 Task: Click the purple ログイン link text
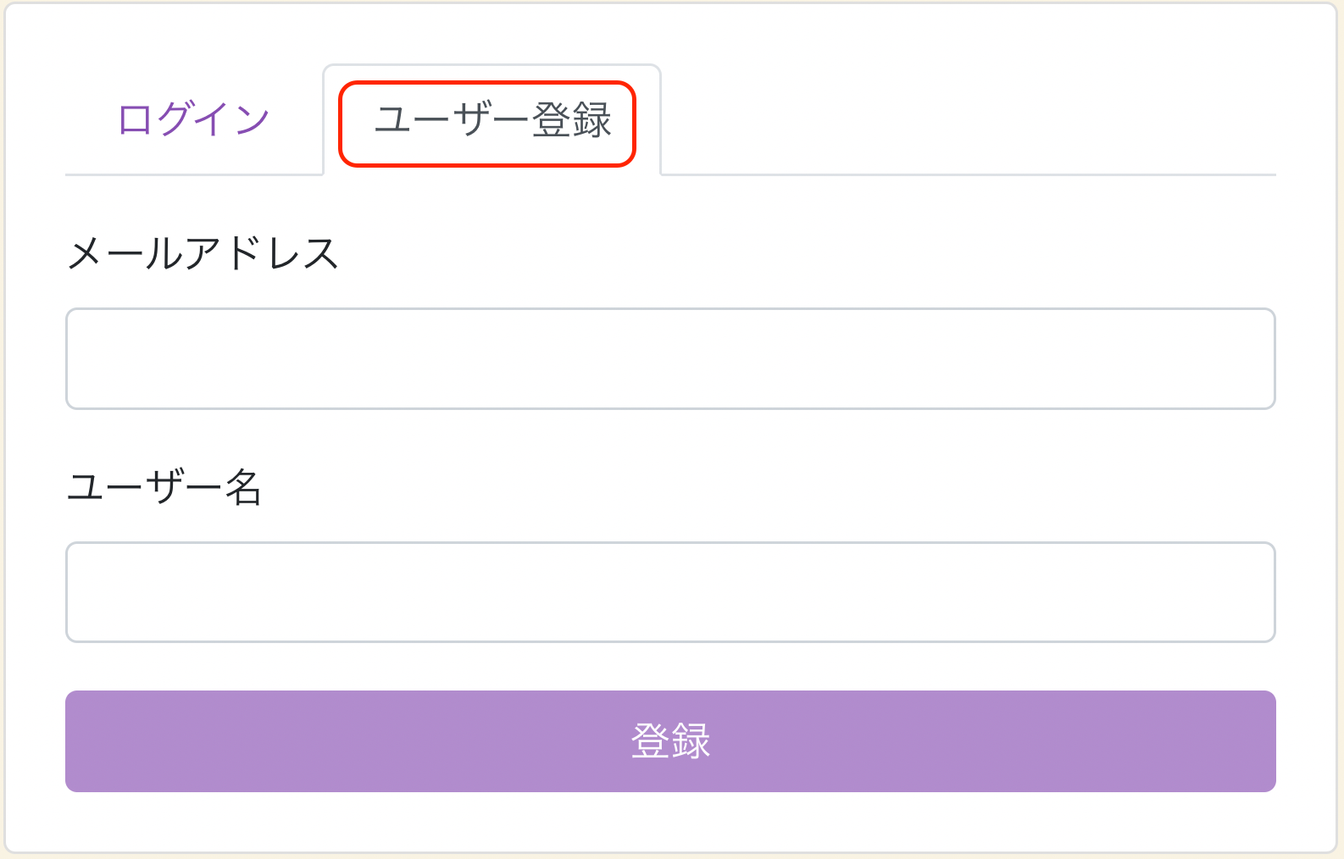[193, 120]
